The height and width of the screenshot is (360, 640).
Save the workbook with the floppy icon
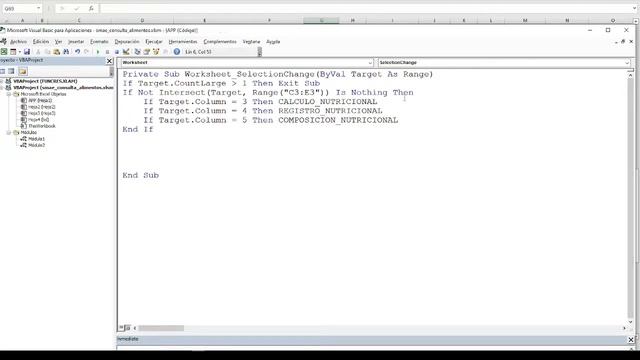click(x=27, y=52)
